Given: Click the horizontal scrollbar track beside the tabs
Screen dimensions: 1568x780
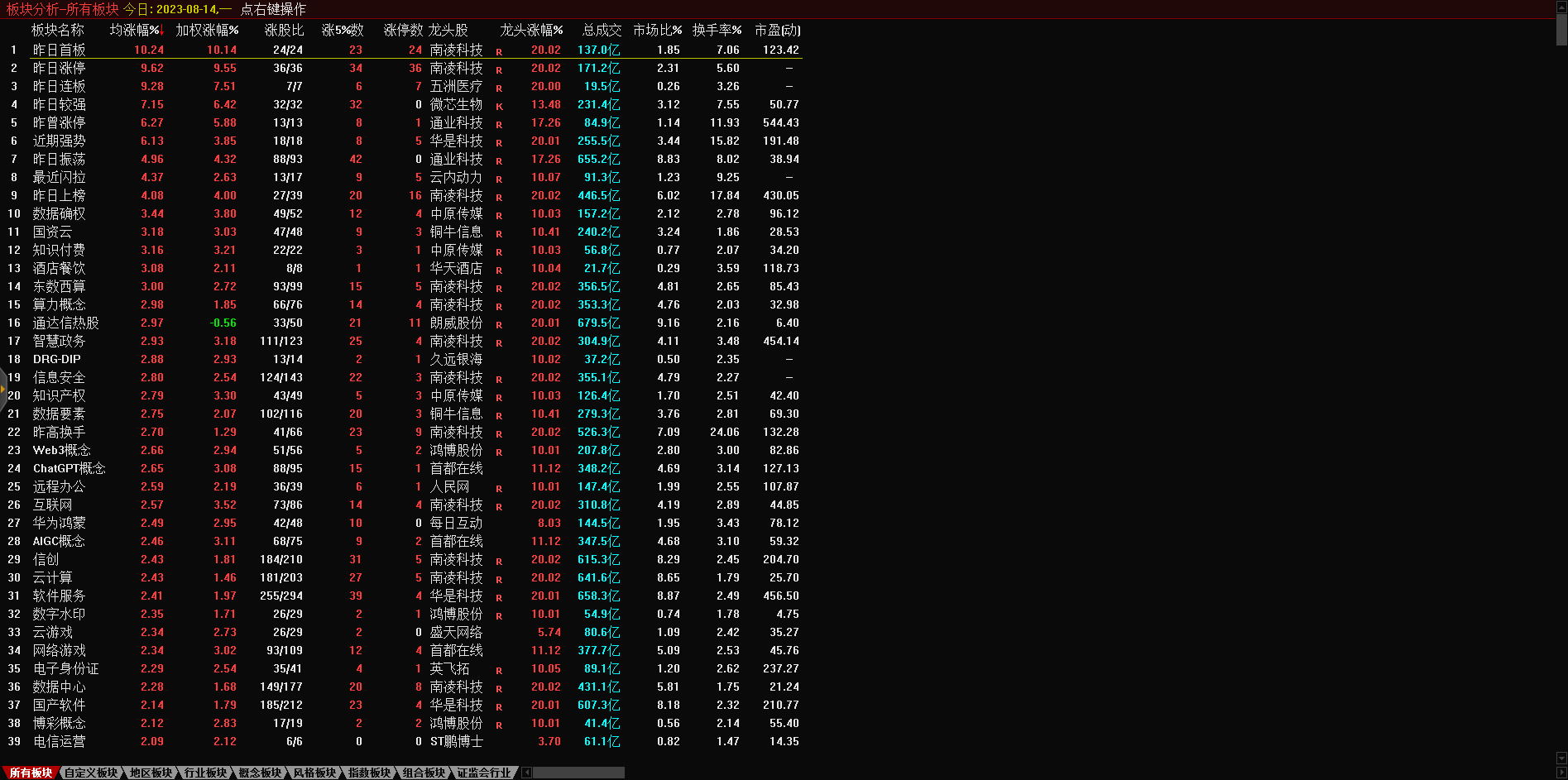Looking at the screenshot, I should tap(579, 773).
